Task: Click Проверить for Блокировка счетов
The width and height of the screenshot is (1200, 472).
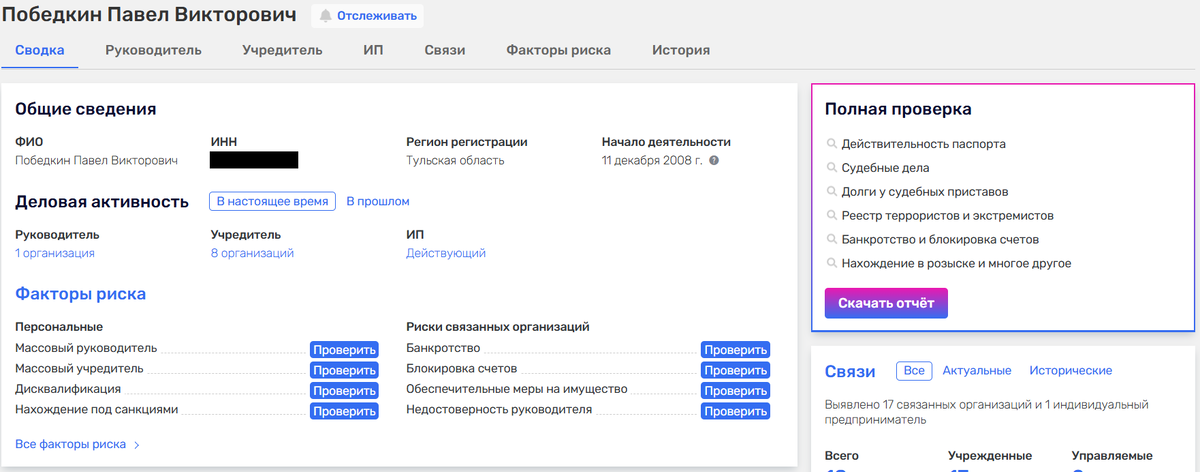Action: 735,370
